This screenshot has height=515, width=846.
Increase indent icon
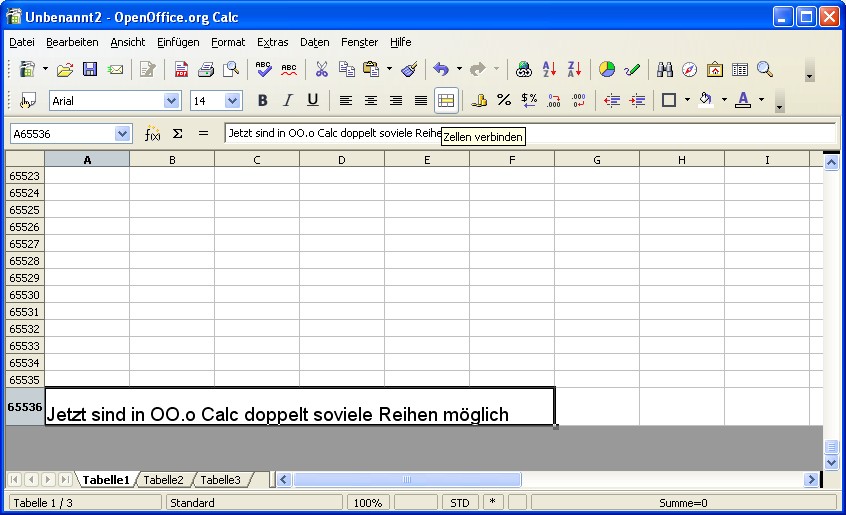pos(637,101)
